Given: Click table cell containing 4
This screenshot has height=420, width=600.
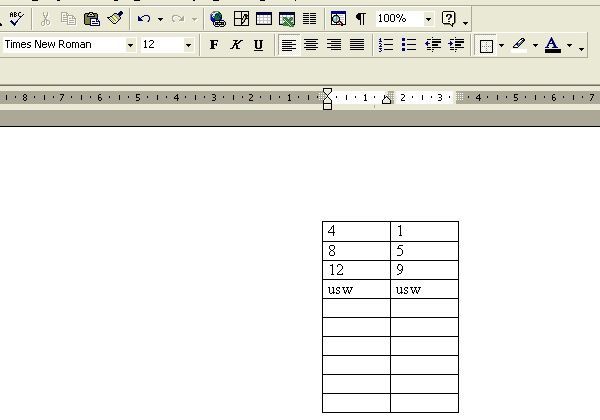Looking at the screenshot, I should coord(356,231).
